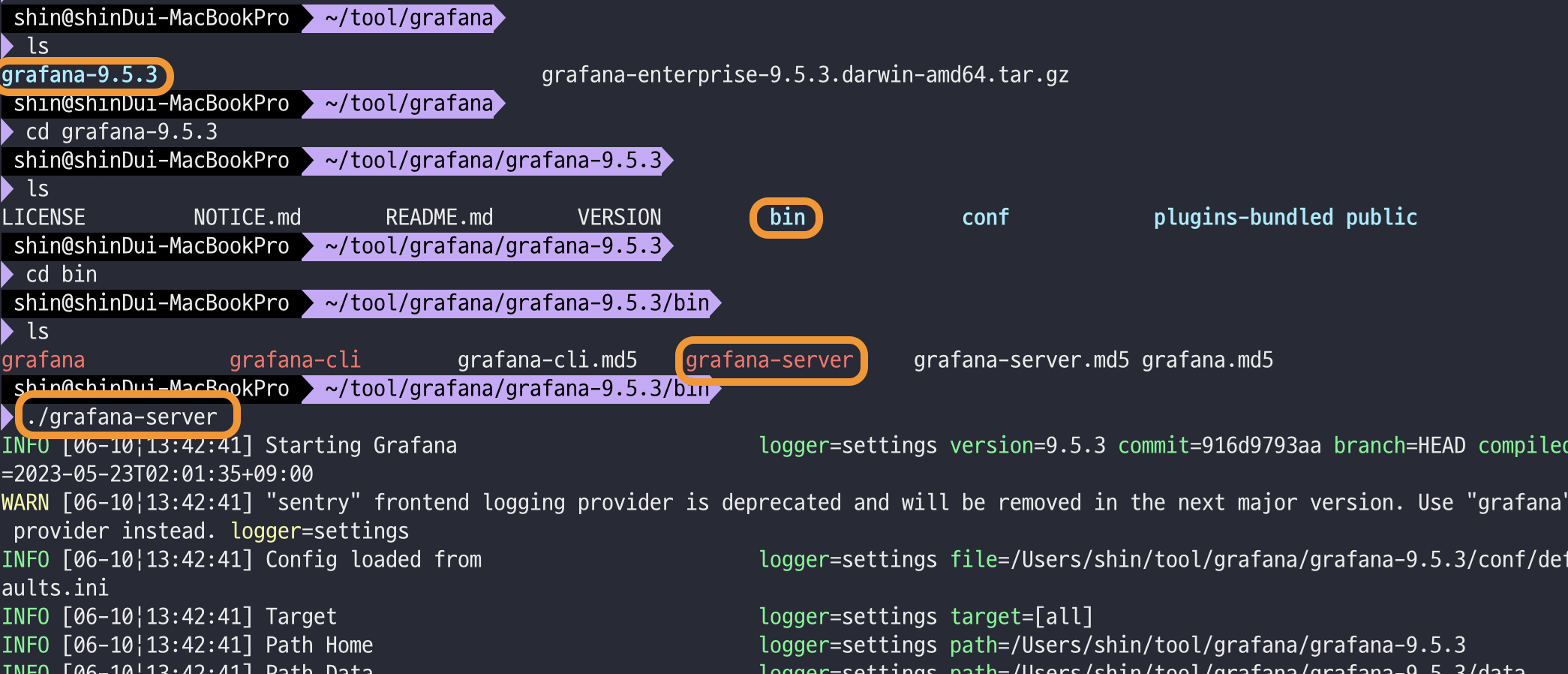Select the grafana.md5 file name
The width and height of the screenshot is (1568, 674).
pos(1207,360)
